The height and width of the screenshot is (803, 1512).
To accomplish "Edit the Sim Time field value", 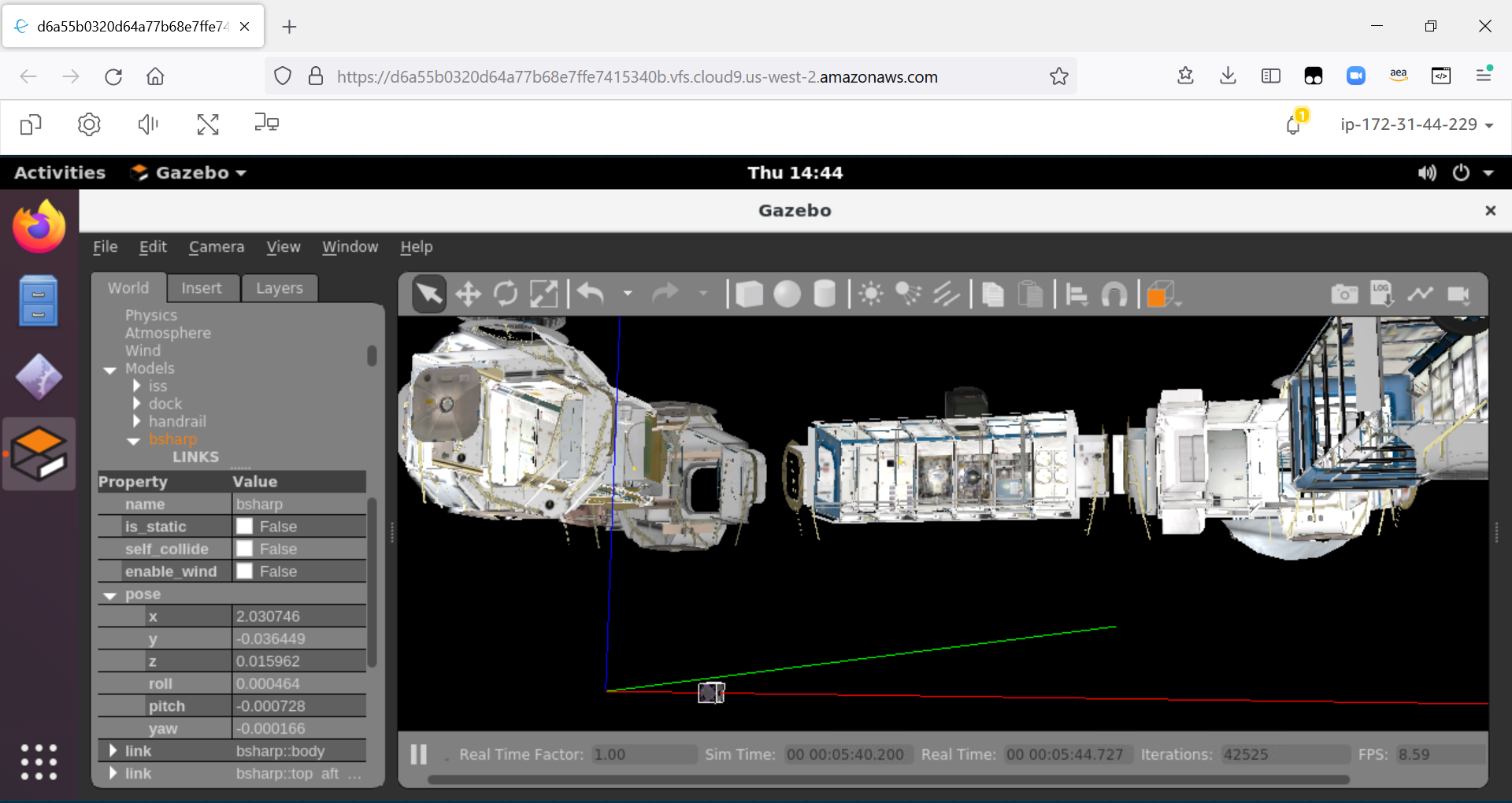I will click(x=847, y=754).
